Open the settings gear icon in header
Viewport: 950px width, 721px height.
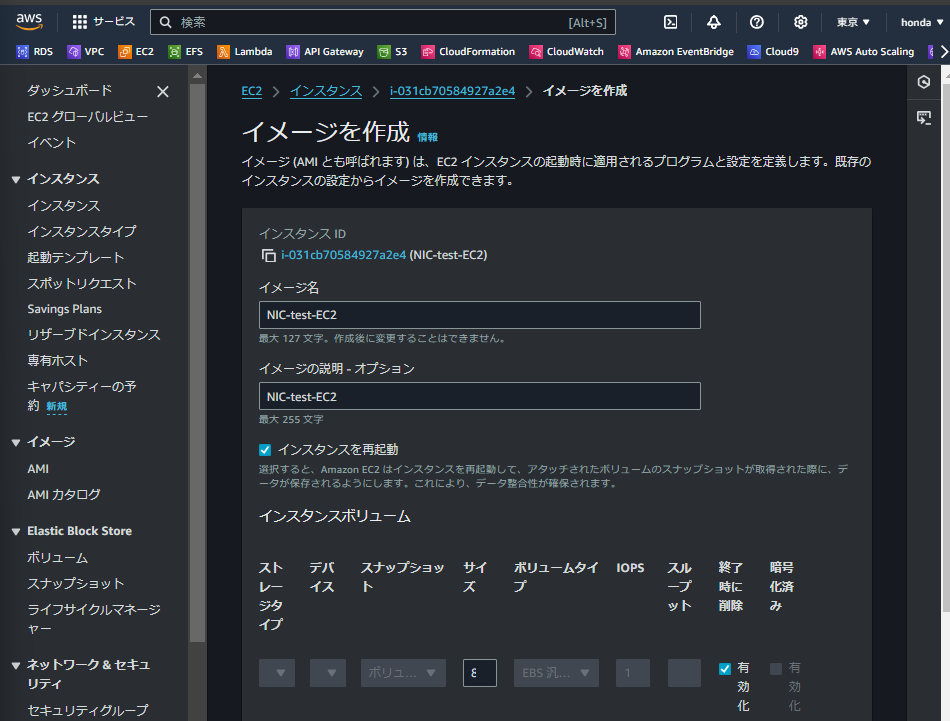pos(800,22)
